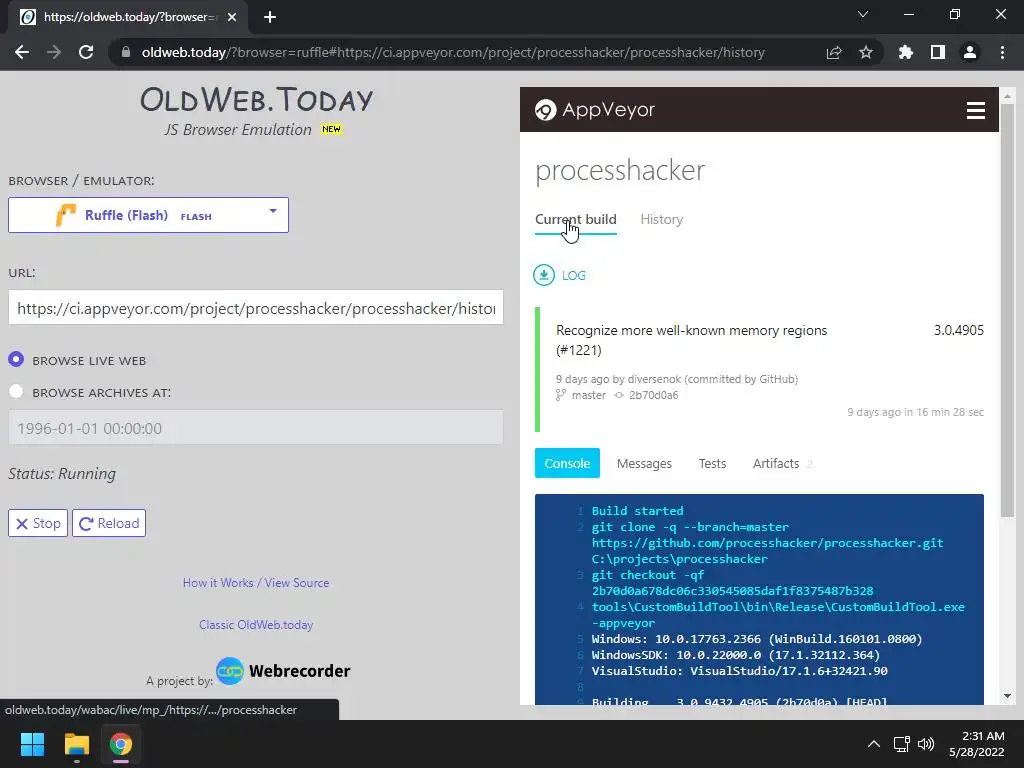Click the AppVeyor logo icon
1024x768 pixels.
[x=545, y=110]
